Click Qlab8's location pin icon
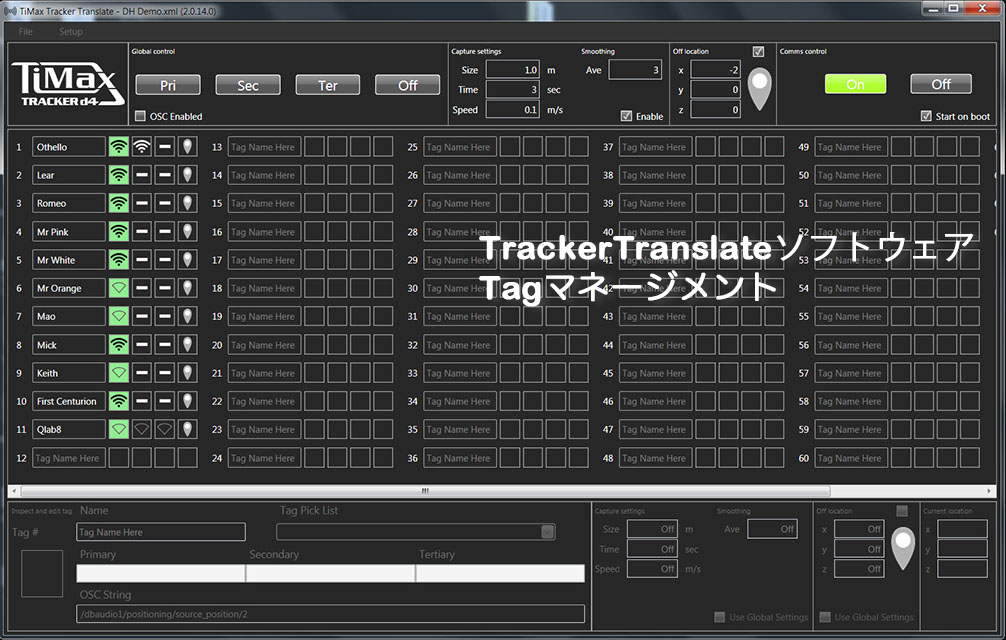1006x640 pixels. (x=187, y=429)
